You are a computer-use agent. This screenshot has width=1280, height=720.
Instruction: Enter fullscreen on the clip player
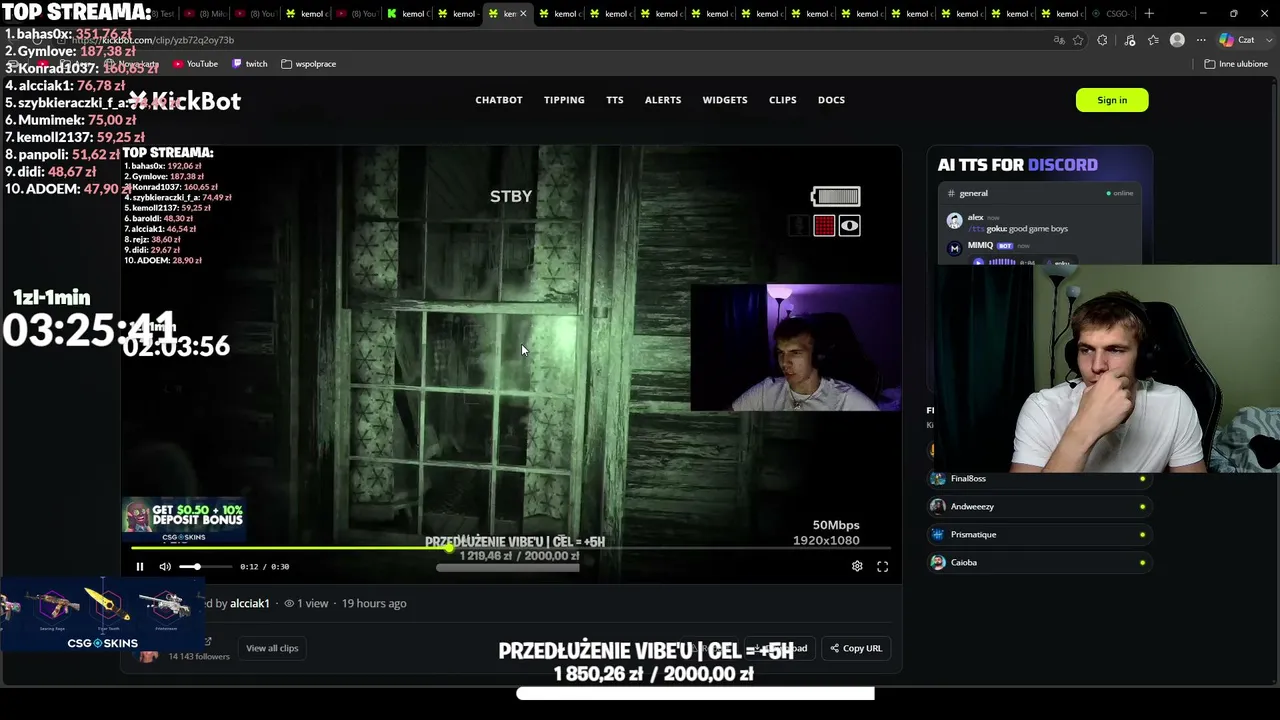coord(883,566)
